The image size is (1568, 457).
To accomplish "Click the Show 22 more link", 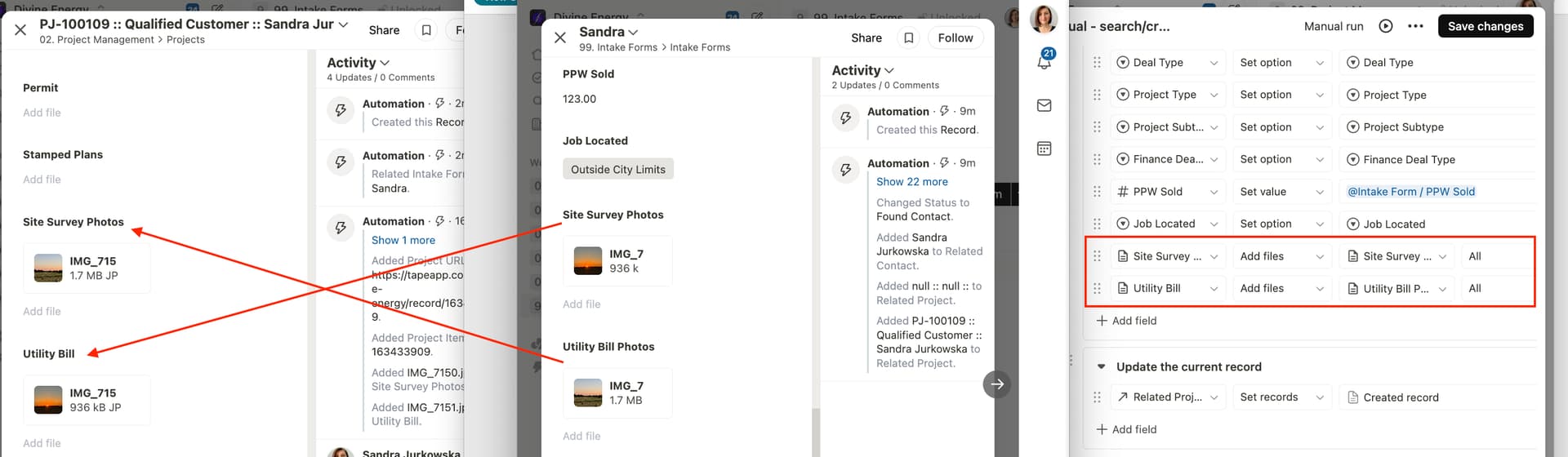I will click(x=911, y=182).
